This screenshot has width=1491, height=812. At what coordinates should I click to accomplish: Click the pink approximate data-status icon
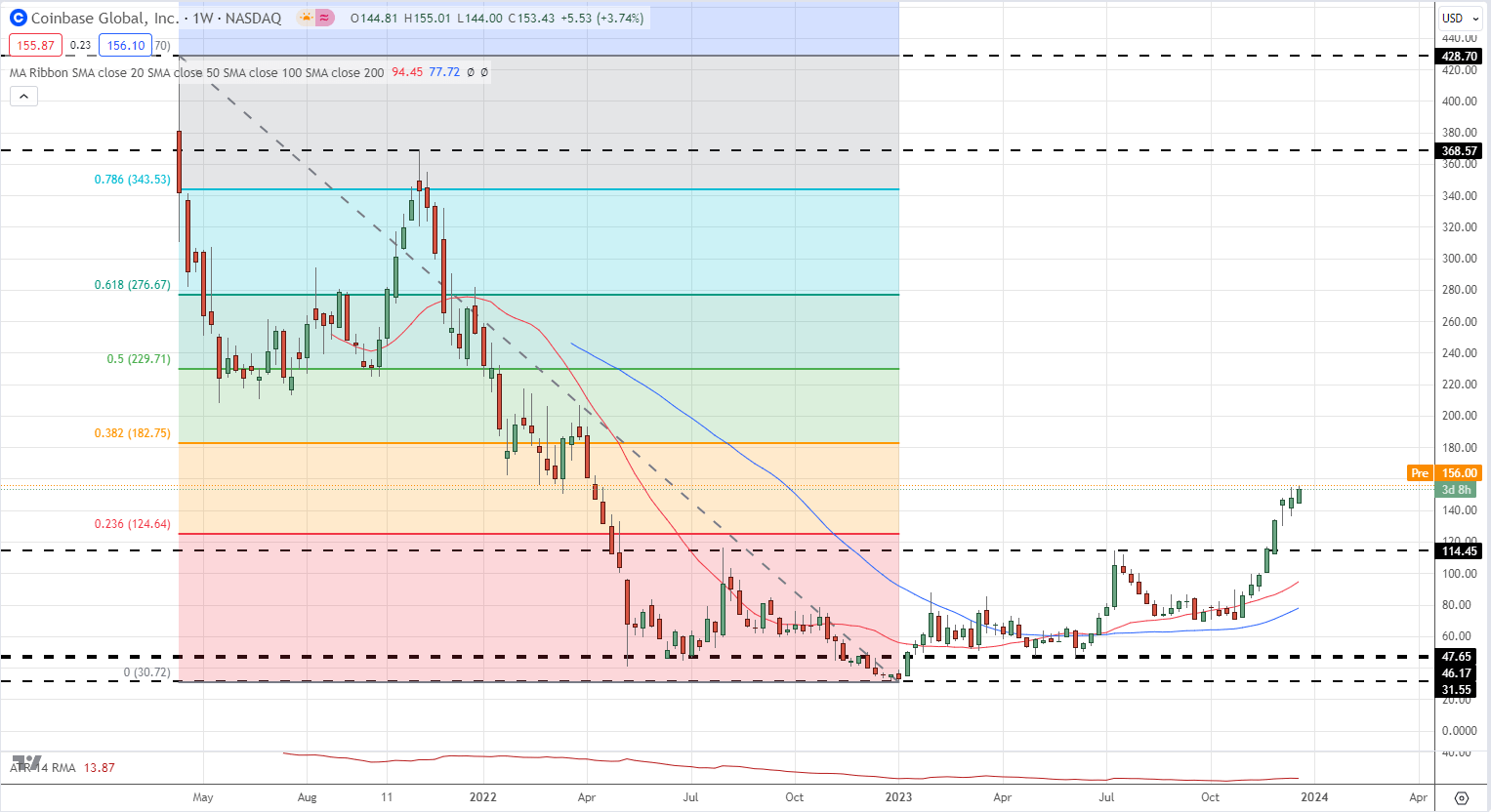325,18
